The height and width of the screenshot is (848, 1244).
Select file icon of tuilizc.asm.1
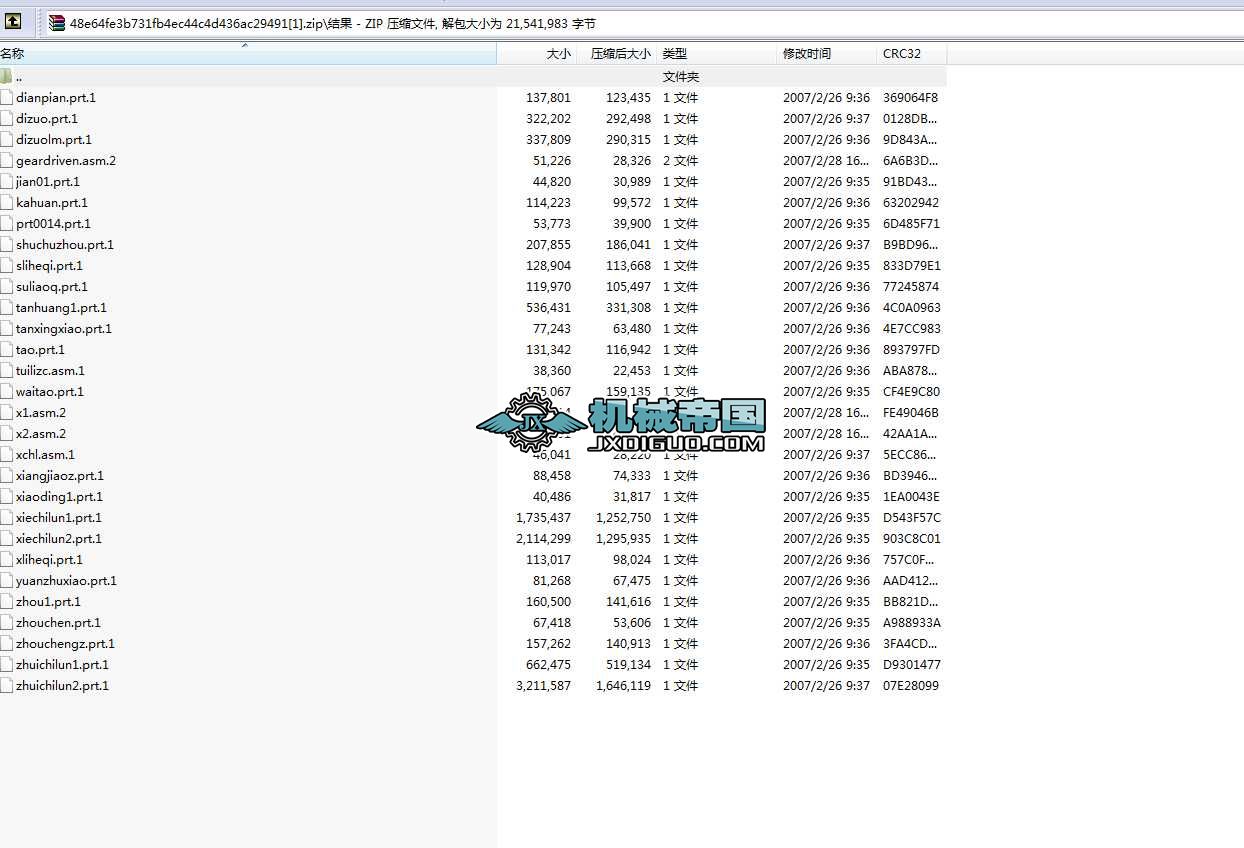tap(7, 371)
